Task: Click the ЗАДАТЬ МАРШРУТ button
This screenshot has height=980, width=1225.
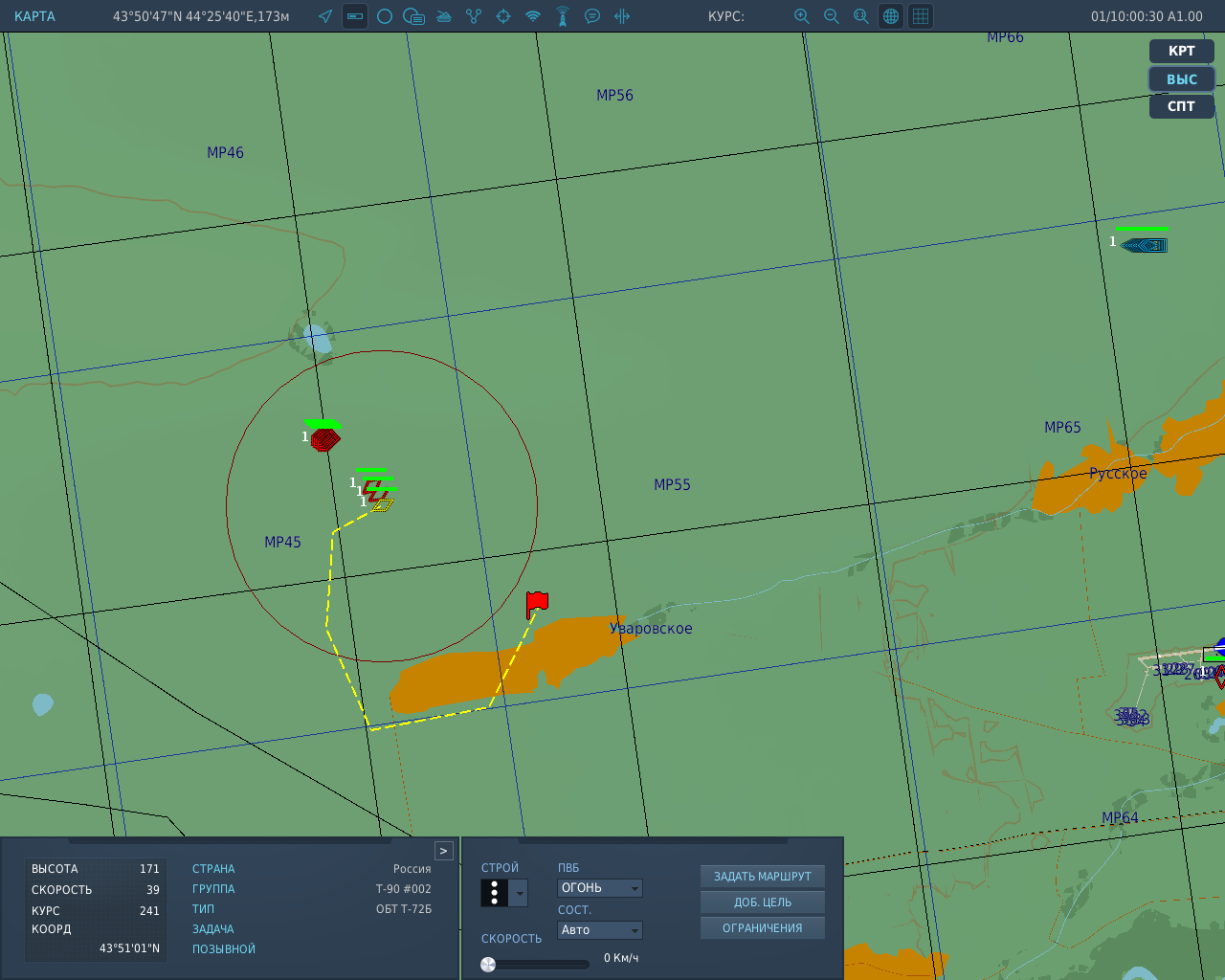Action: coord(763,877)
